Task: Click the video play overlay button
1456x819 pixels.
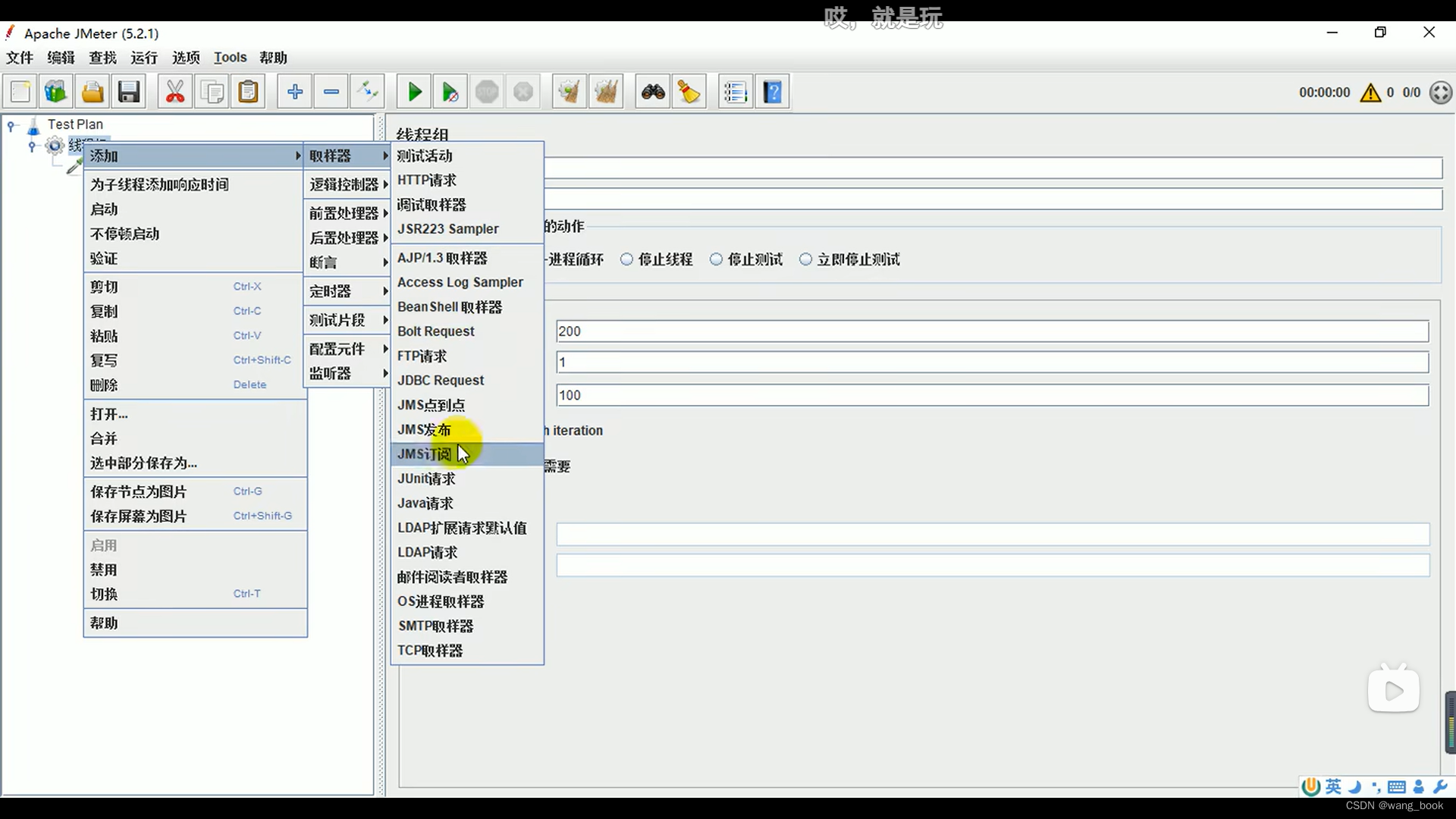Action: point(1394,690)
